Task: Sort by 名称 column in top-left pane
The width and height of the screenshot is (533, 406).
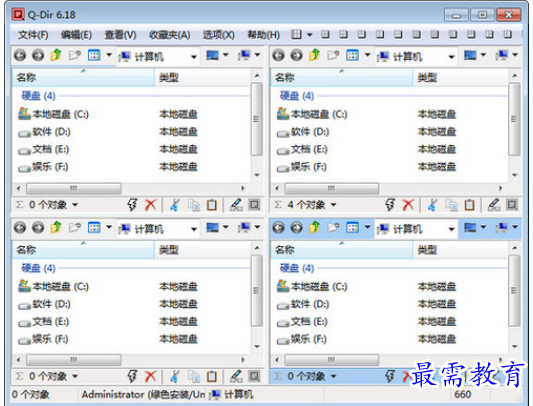Action: pos(83,78)
